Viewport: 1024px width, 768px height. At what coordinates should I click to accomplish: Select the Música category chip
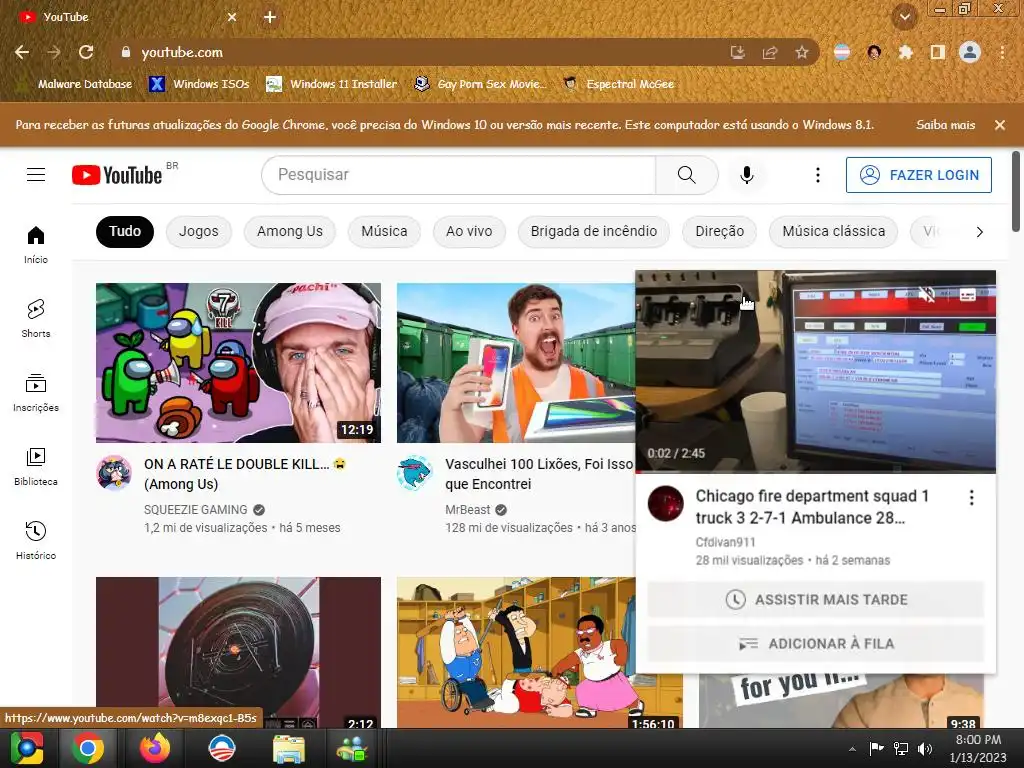384,231
